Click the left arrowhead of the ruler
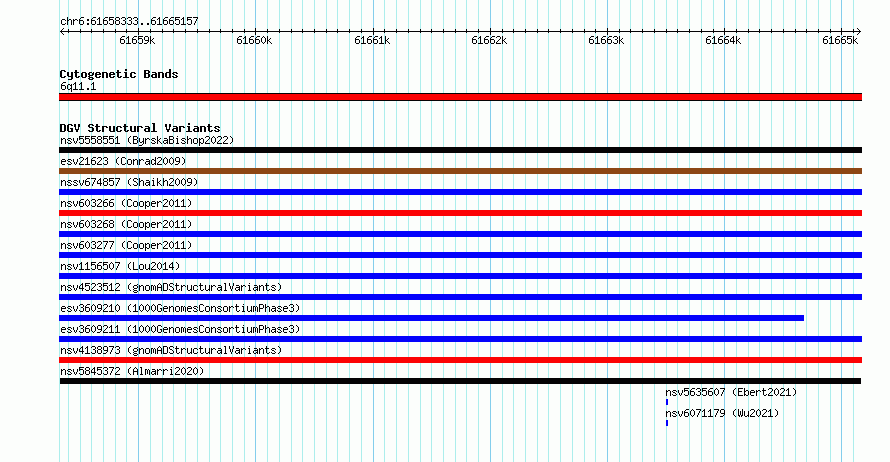The width and height of the screenshot is (890, 462). [62, 32]
